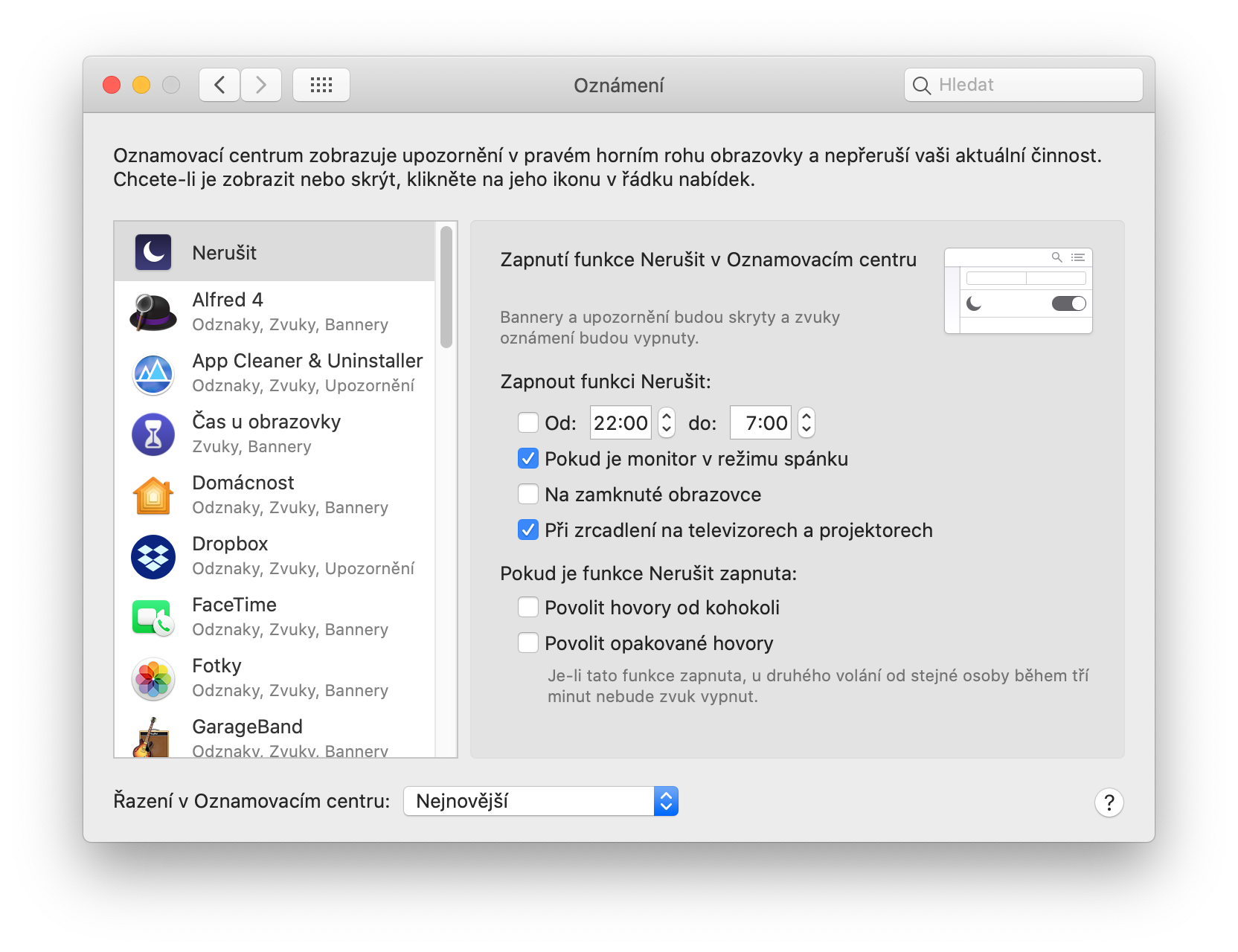Enable Povolit opakované hovory
Viewport: 1238px width, 952px height.
point(528,643)
